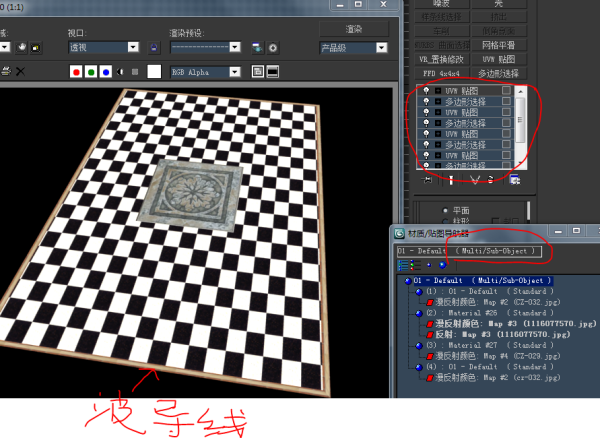Select (3) : Material #27 (Standard) item

(490, 345)
